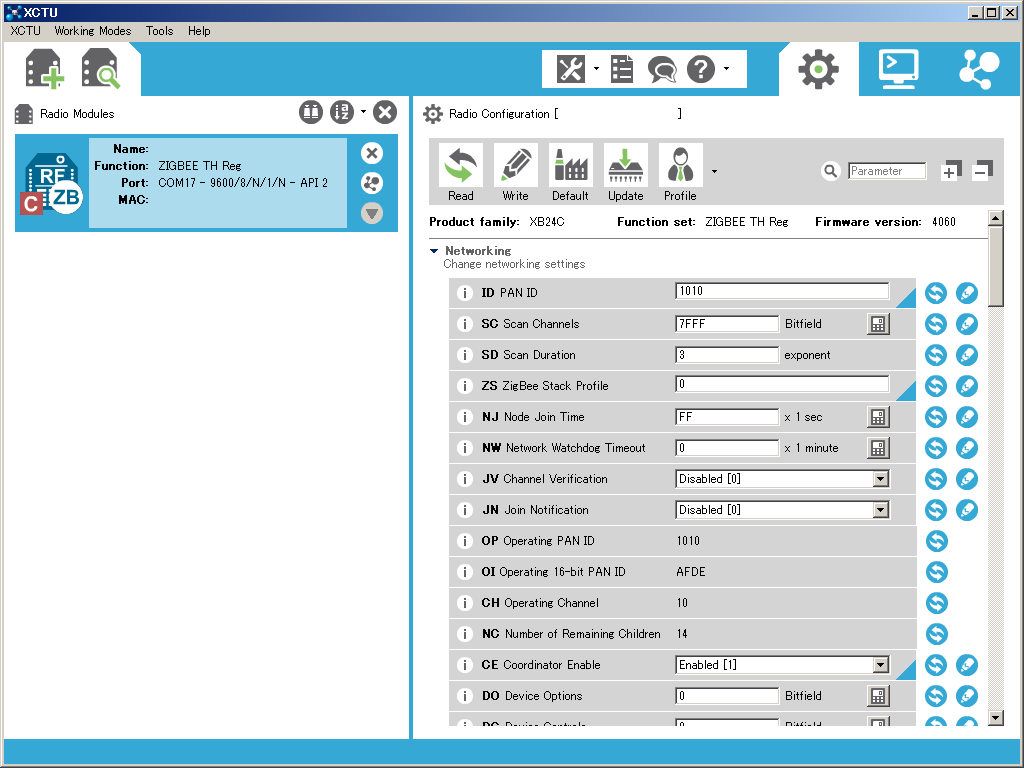Write the NJ Node Join Time value

[x=967, y=417]
